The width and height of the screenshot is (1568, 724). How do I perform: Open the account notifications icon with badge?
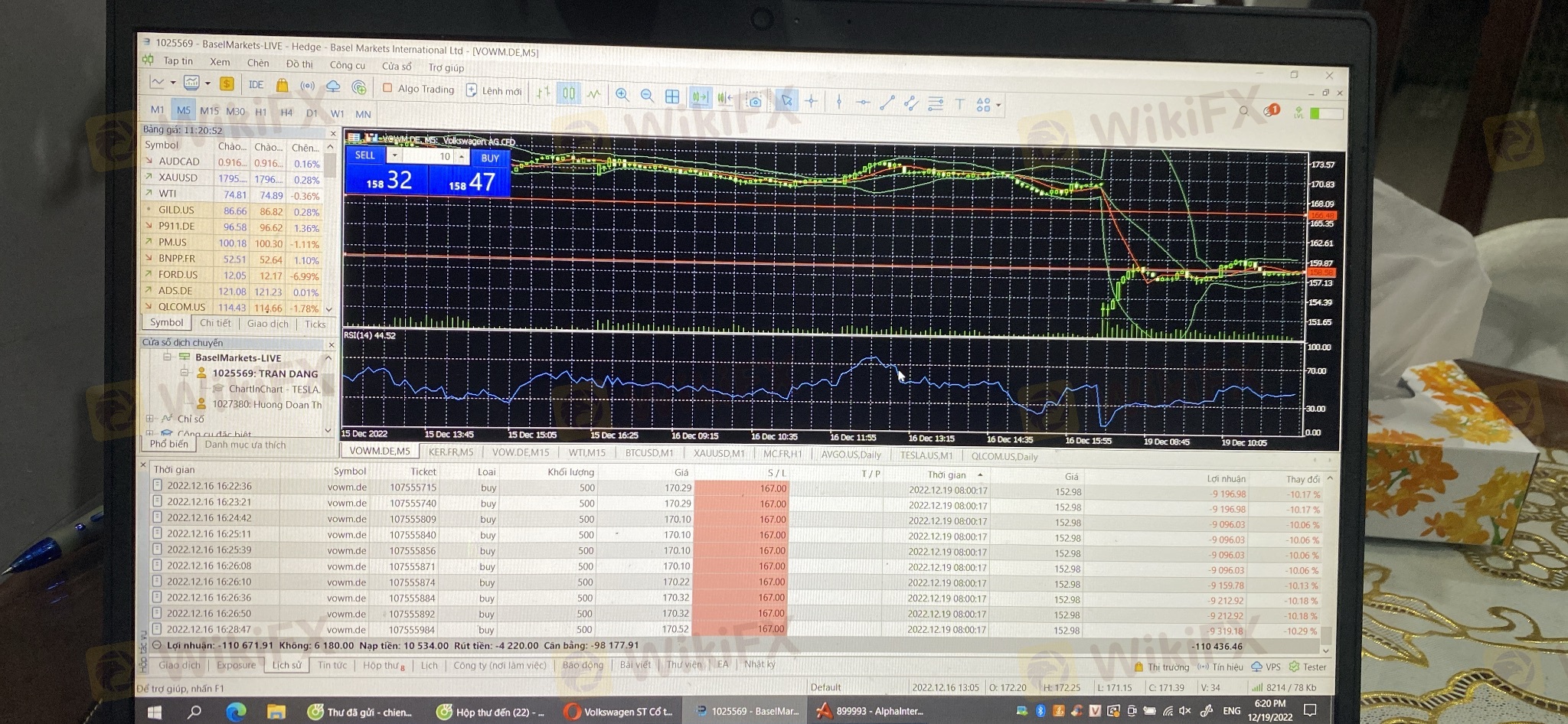point(1272,111)
